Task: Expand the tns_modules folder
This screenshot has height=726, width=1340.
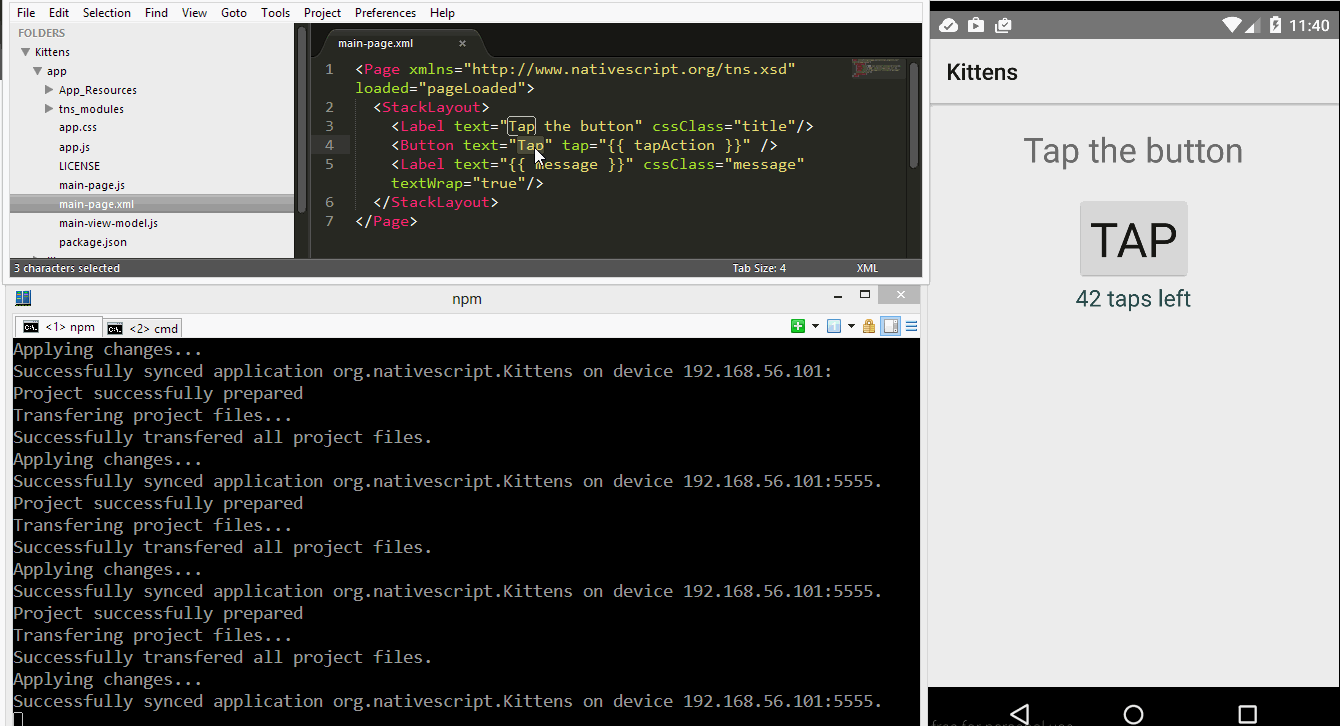Action: 49,109
